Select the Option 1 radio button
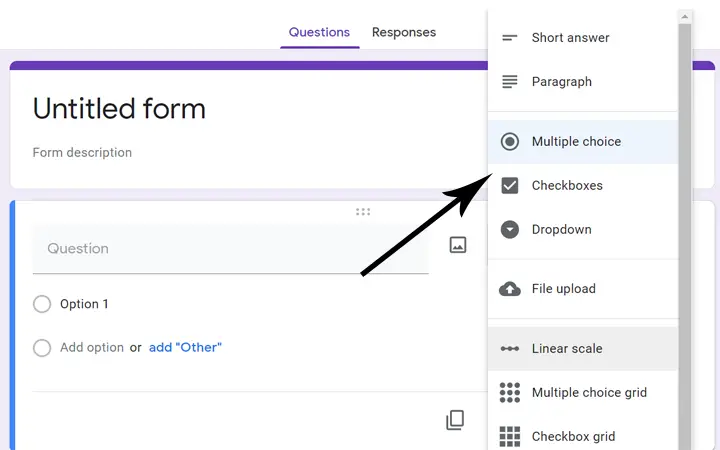The width and height of the screenshot is (720, 450). pos(42,304)
